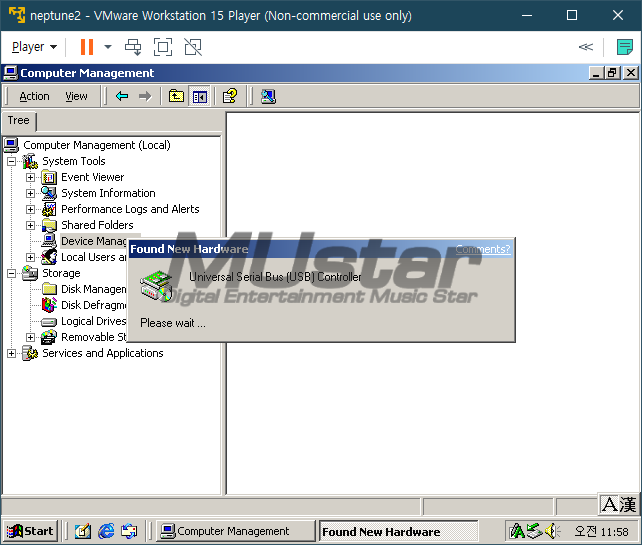
Task: Select Device Manager in the tree
Action: coord(94,241)
